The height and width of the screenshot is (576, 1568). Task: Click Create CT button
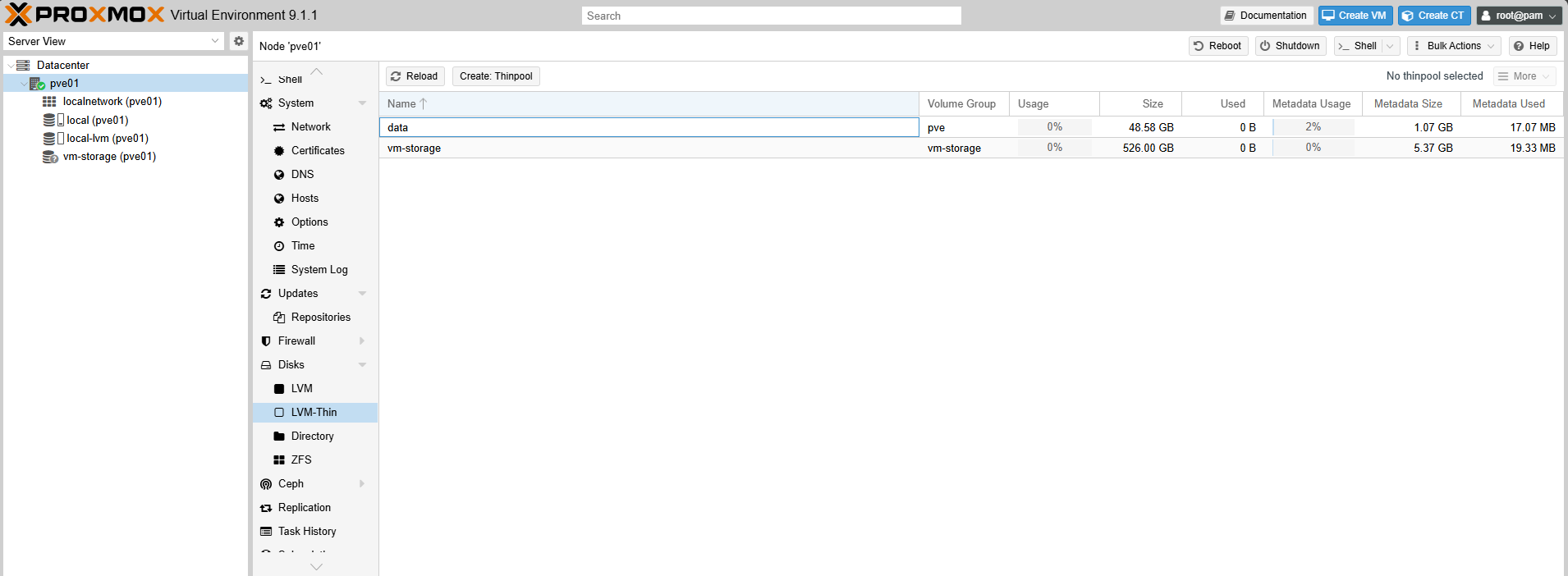pos(1434,16)
